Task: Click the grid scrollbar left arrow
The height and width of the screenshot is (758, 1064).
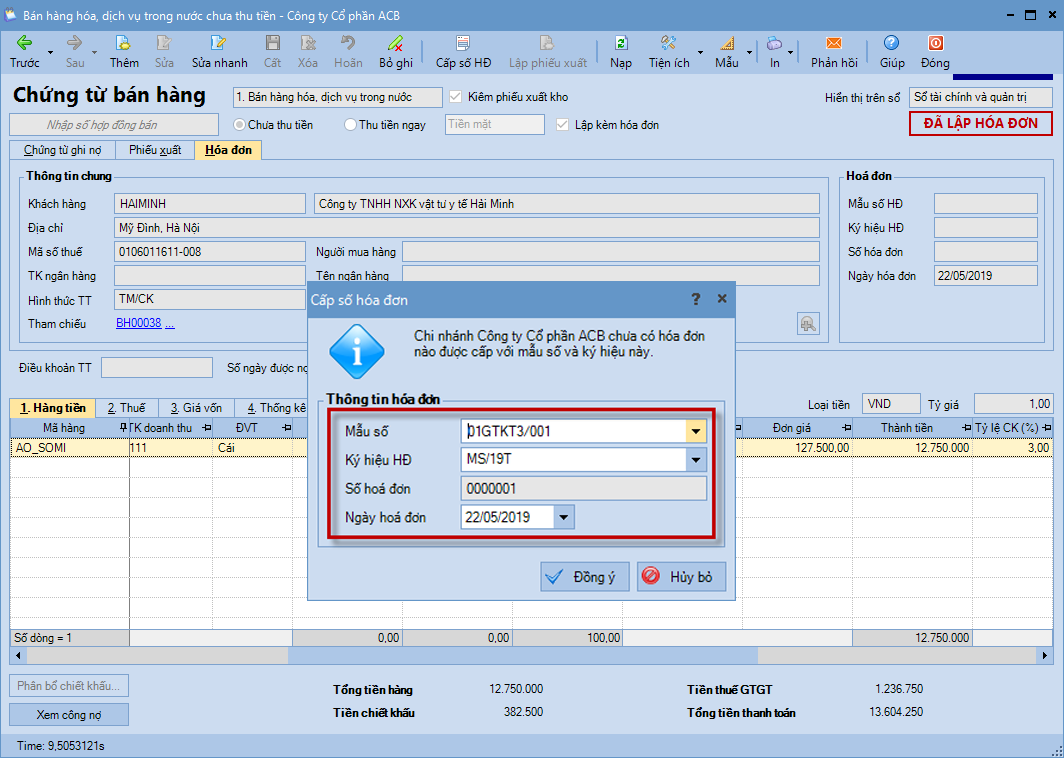Action: point(18,656)
